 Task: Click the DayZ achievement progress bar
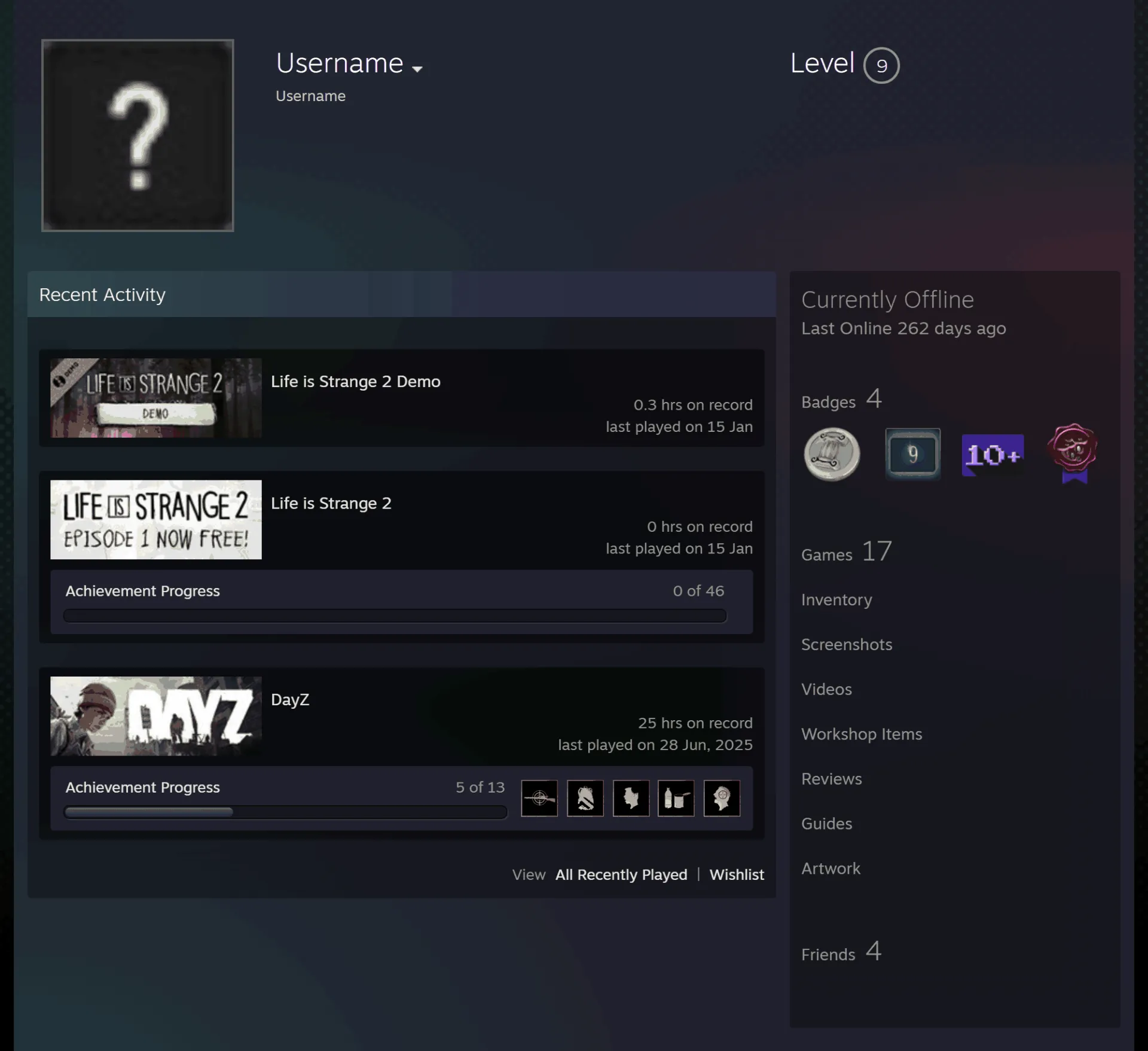click(x=285, y=812)
